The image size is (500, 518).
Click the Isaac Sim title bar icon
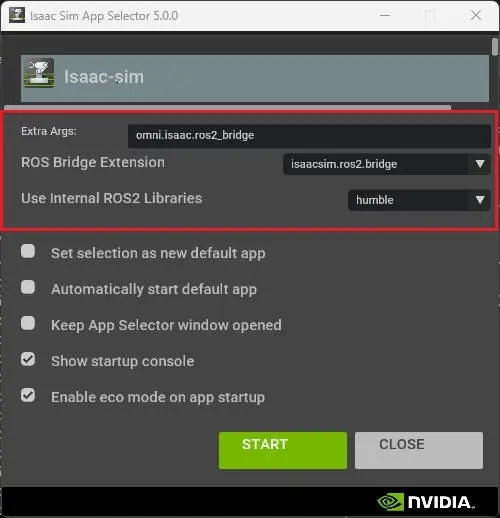coord(17,15)
